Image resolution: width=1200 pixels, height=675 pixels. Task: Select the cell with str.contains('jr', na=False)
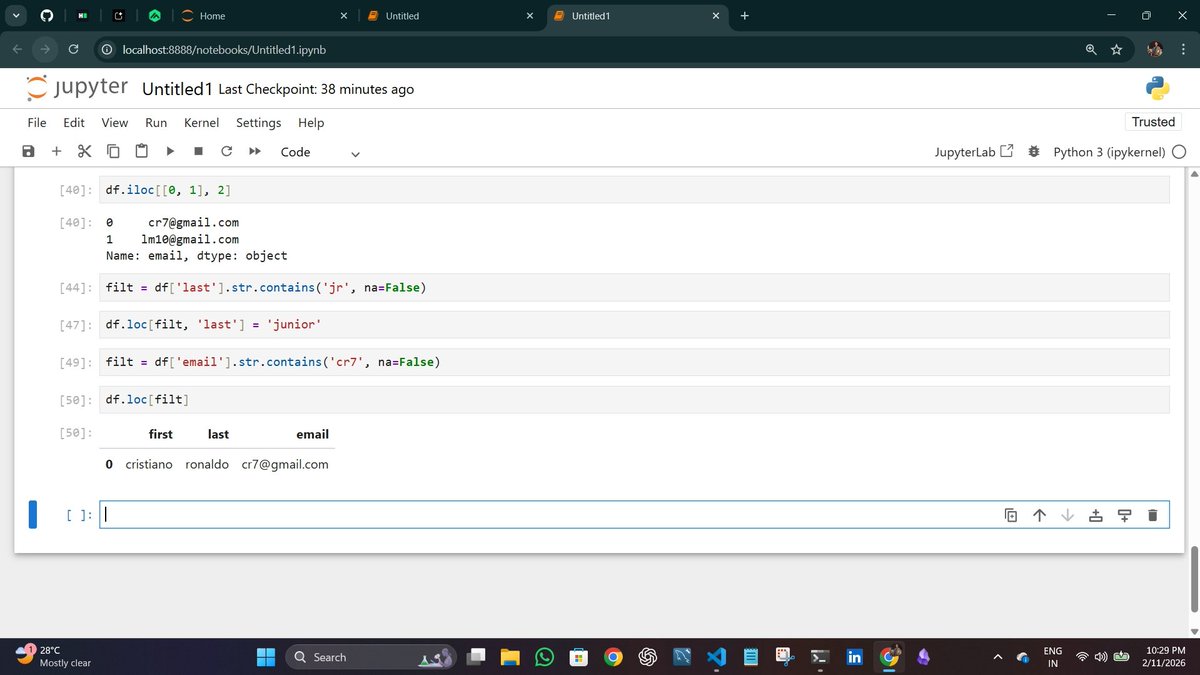tap(634, 288)
